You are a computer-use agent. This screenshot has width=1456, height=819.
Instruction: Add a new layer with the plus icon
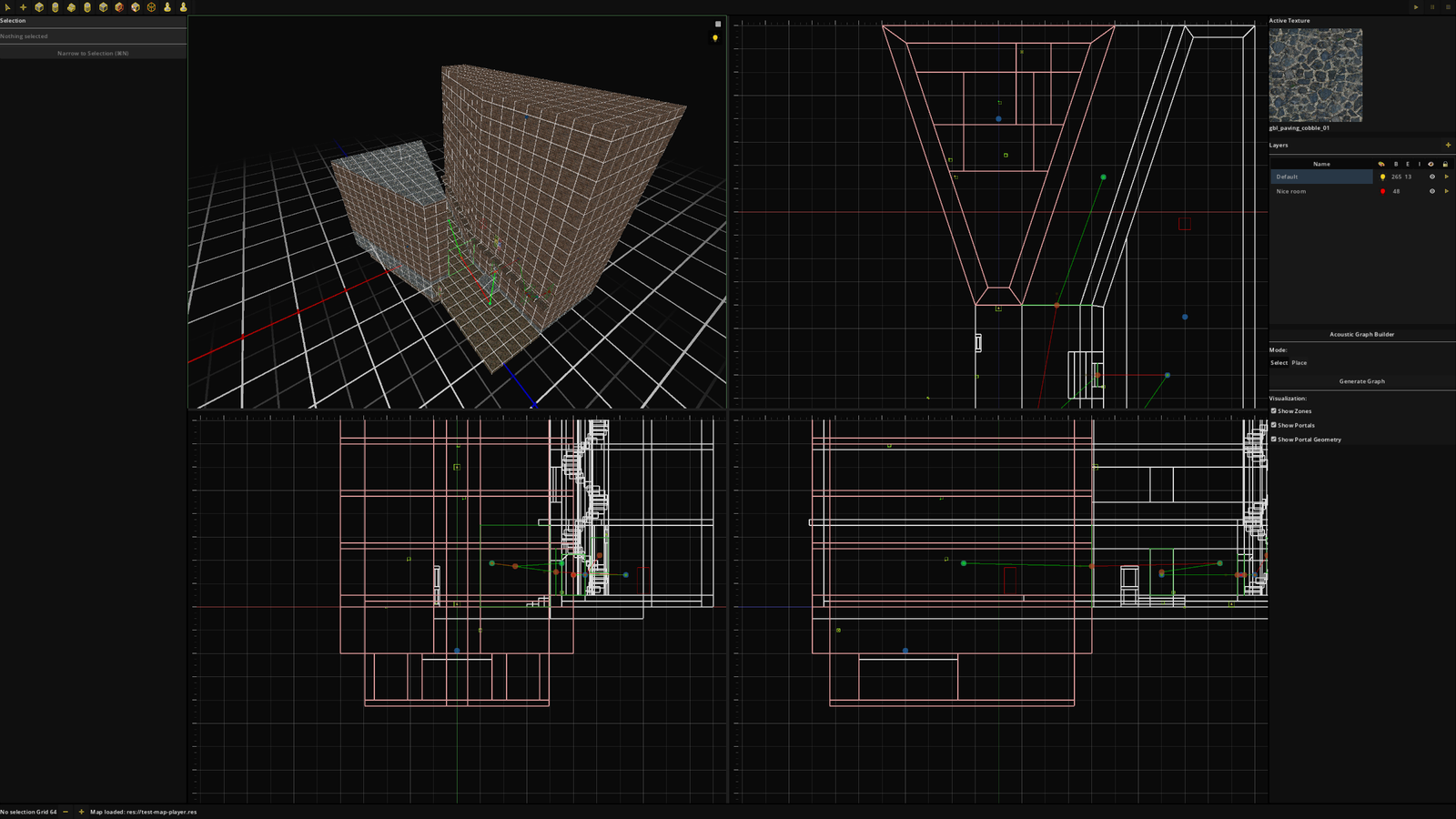click(x=1448, y=145)
